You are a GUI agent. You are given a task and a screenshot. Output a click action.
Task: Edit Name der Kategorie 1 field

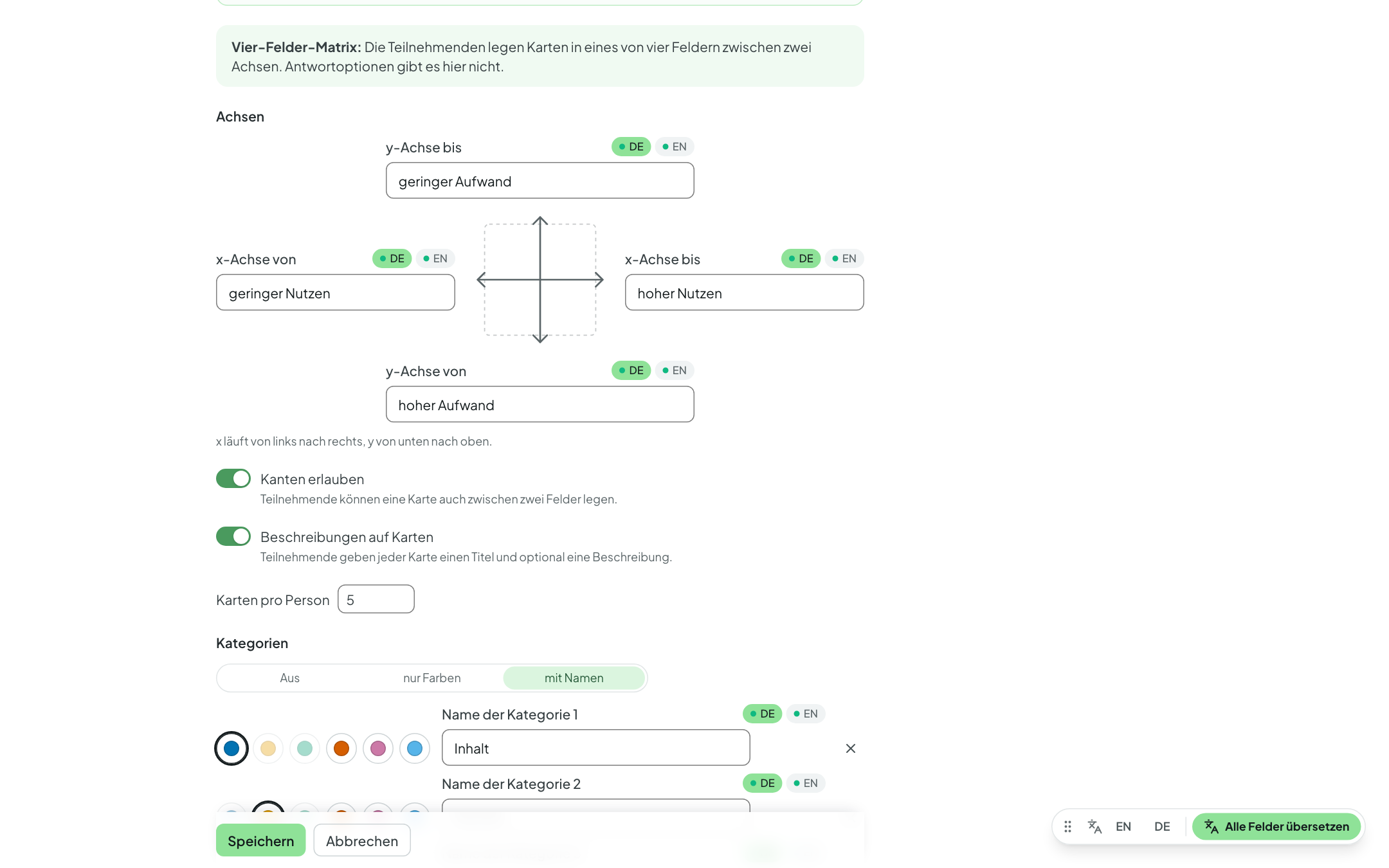pyautogui.click(x=595, y=748)
